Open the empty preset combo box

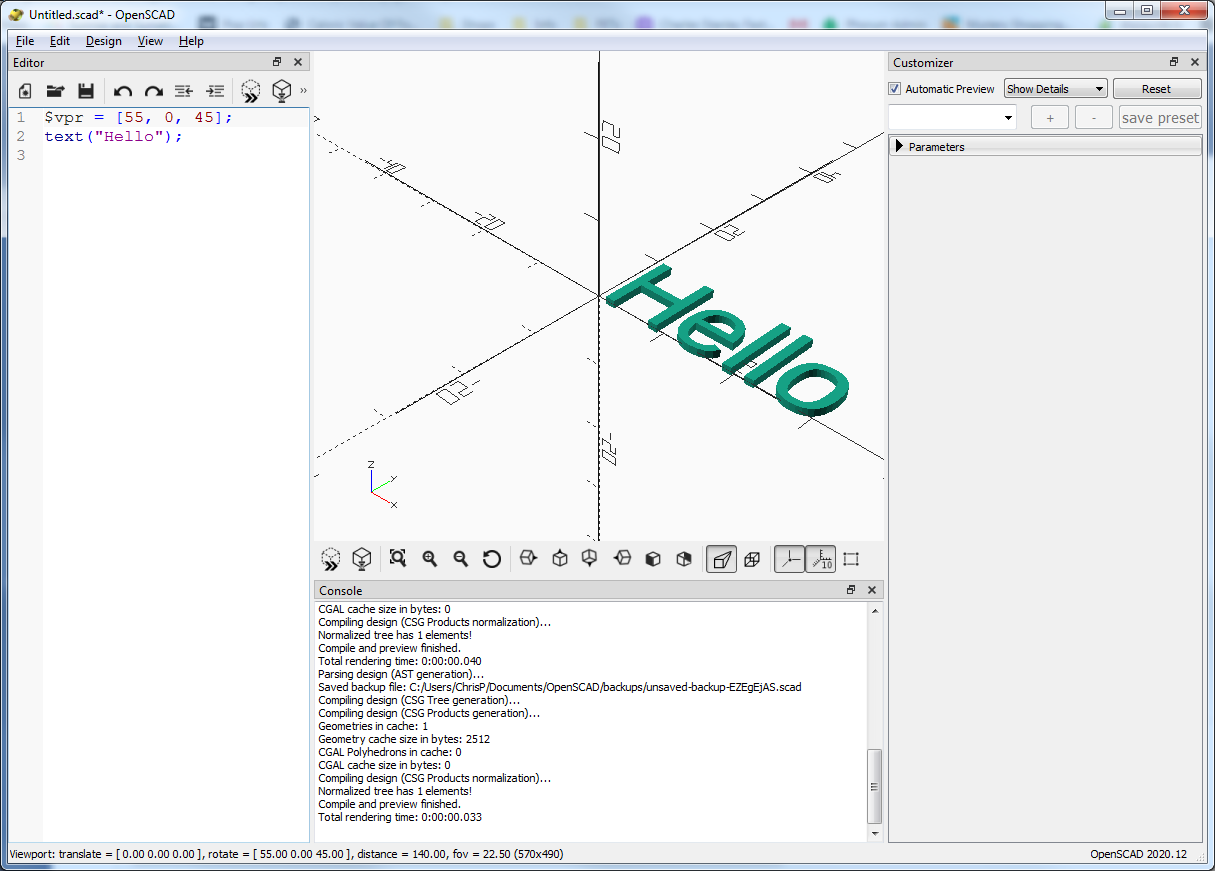(952, 118)
